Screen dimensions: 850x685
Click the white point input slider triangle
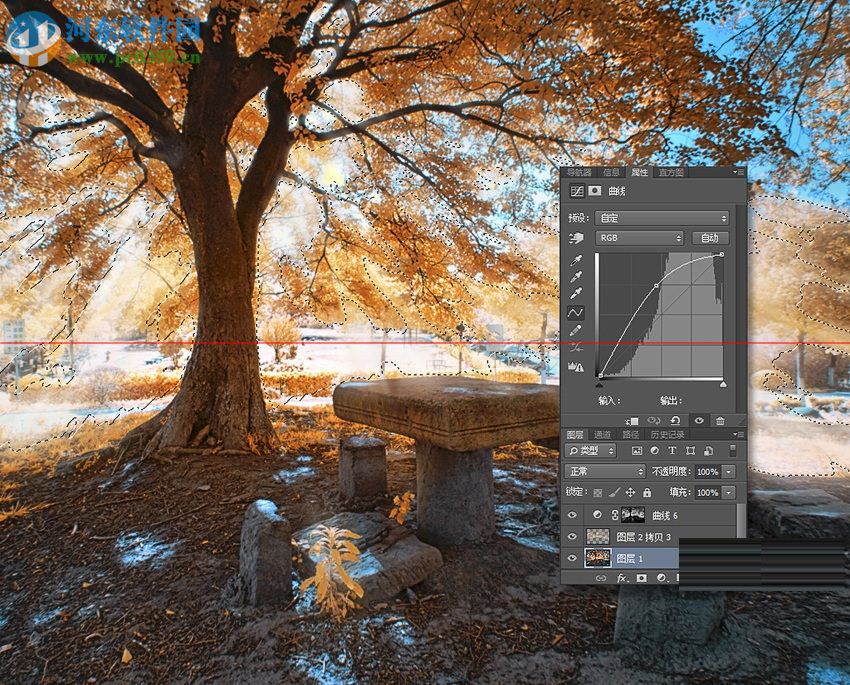723,384
